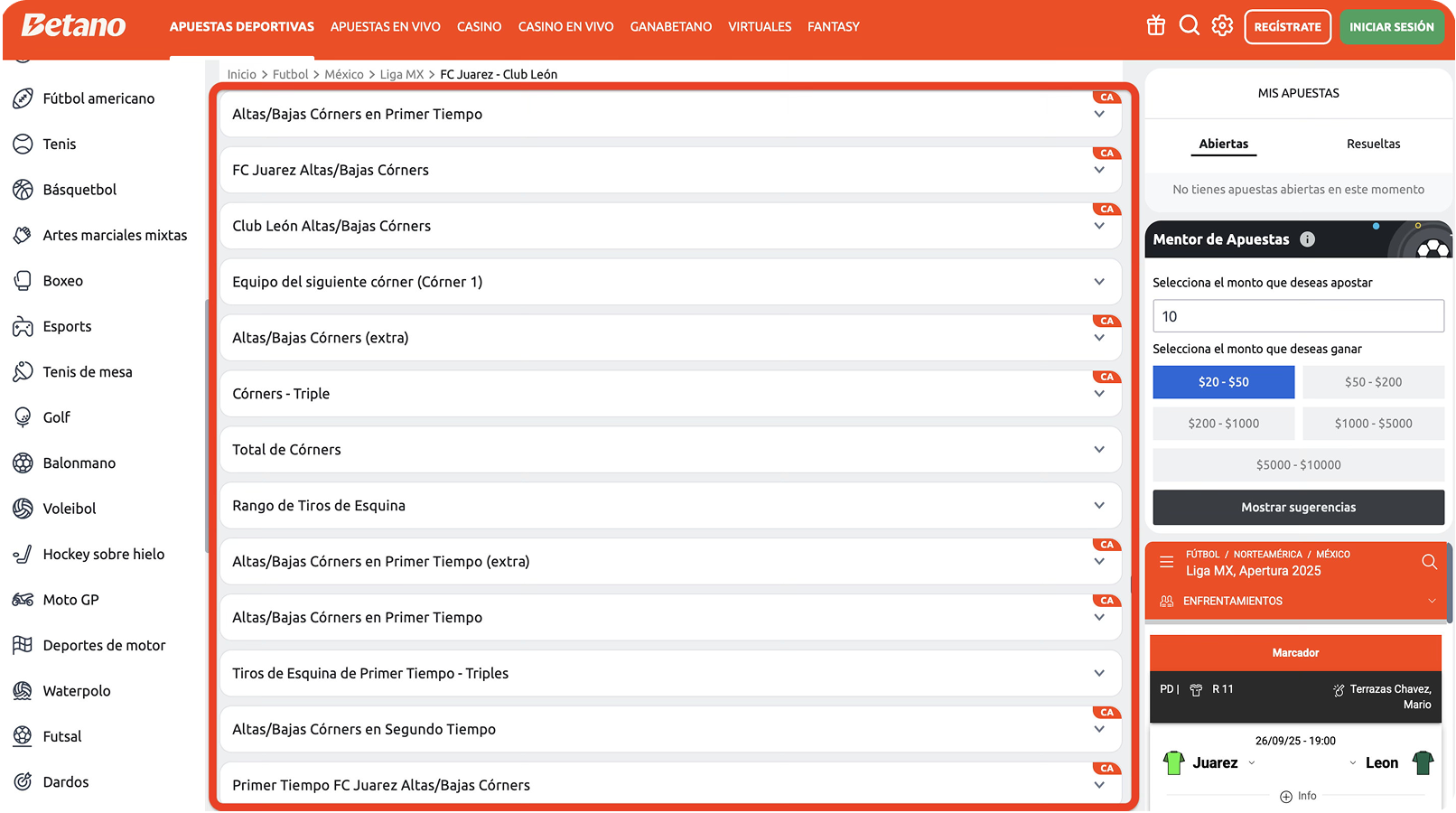Click the search icon in Liga MX panel

(1429, 562)
